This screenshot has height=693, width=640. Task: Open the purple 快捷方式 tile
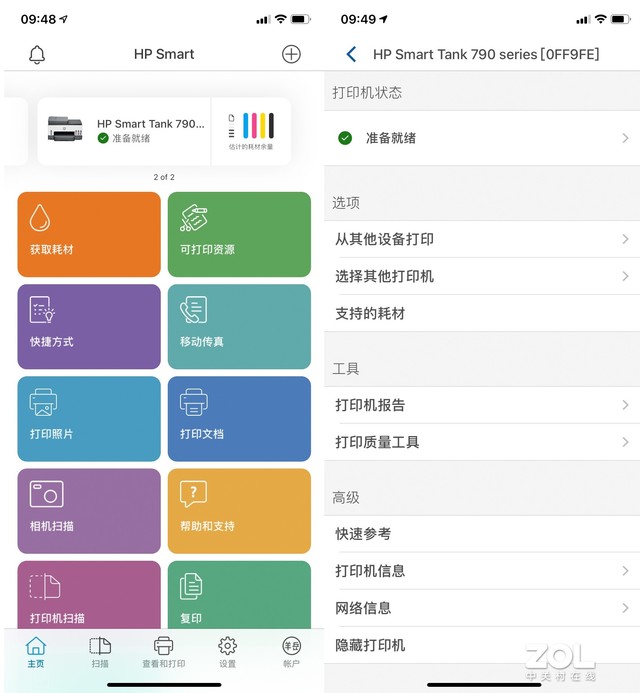click(x=89, y=327)
